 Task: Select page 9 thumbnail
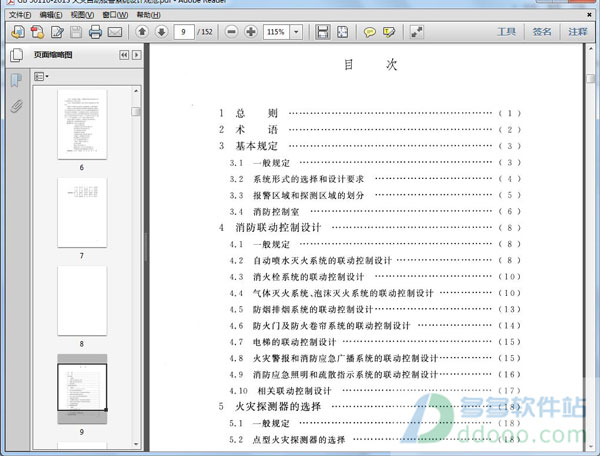click(x=82, y=387)
